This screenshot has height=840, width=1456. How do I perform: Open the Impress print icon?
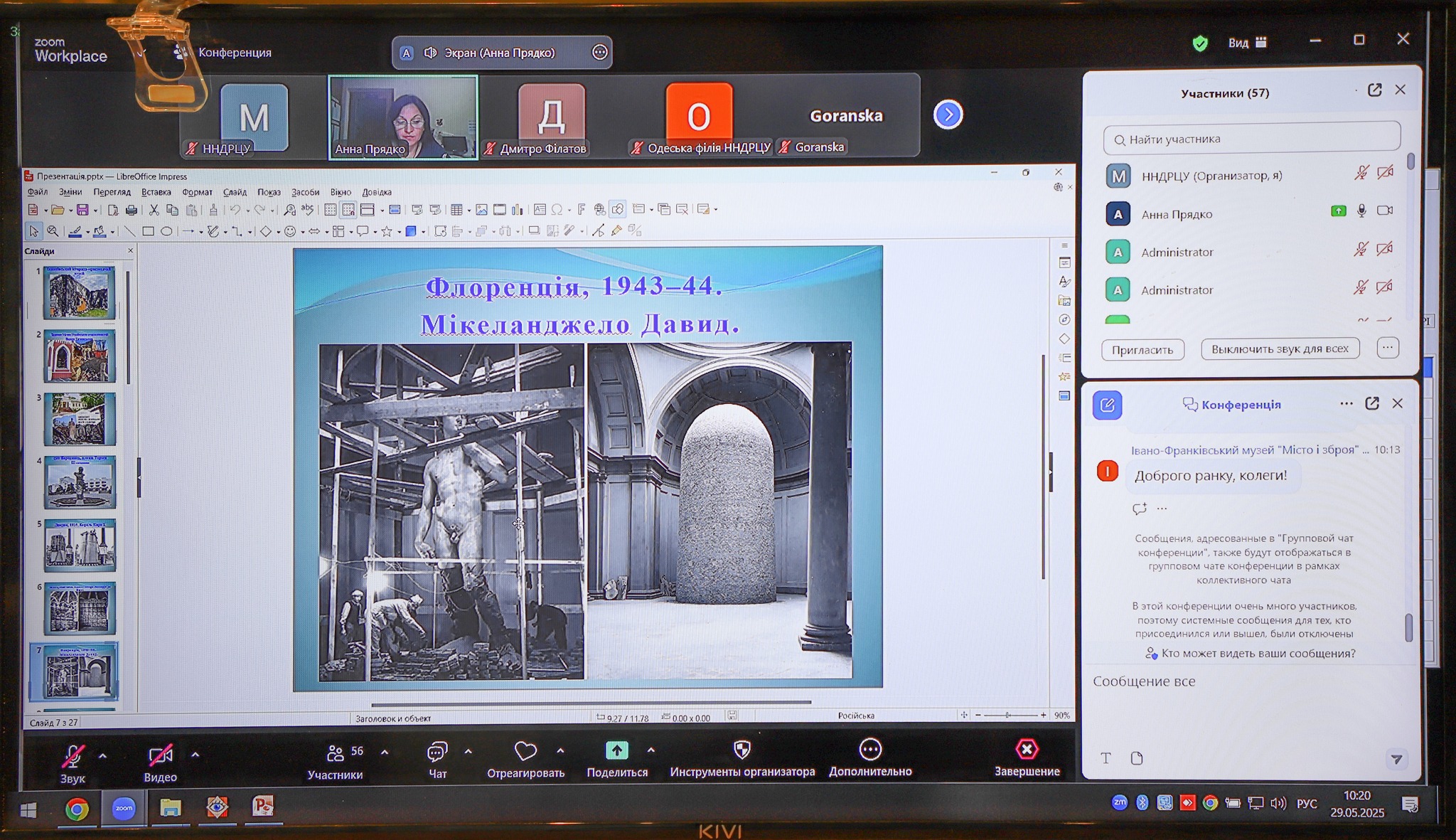(x=131, y=209)
